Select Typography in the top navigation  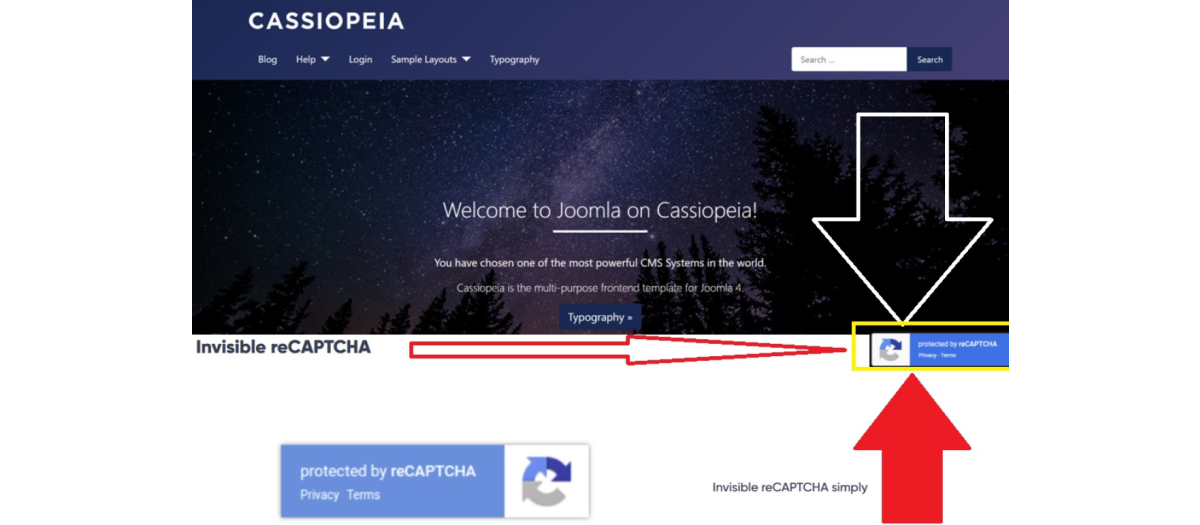click(514, 60)
